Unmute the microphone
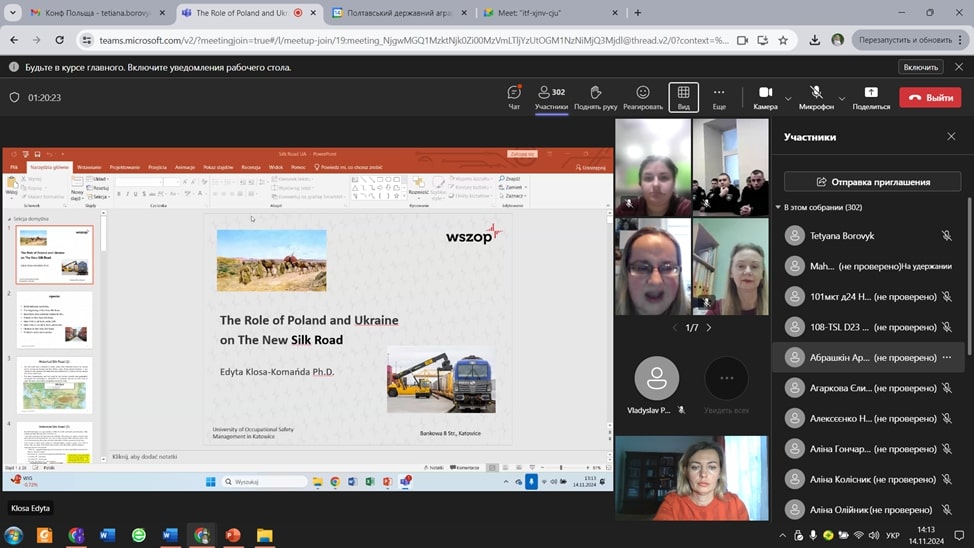The height and width of the screenshot is (548, 974). coord(816,98)
